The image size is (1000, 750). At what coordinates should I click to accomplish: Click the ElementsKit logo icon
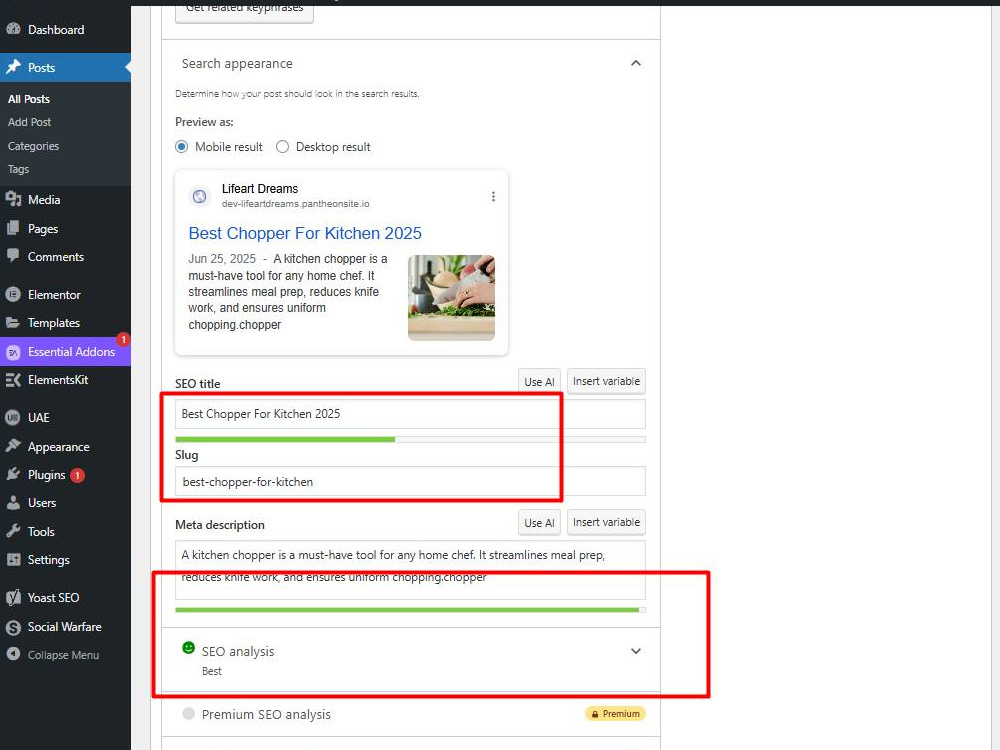tap(13, 379)
